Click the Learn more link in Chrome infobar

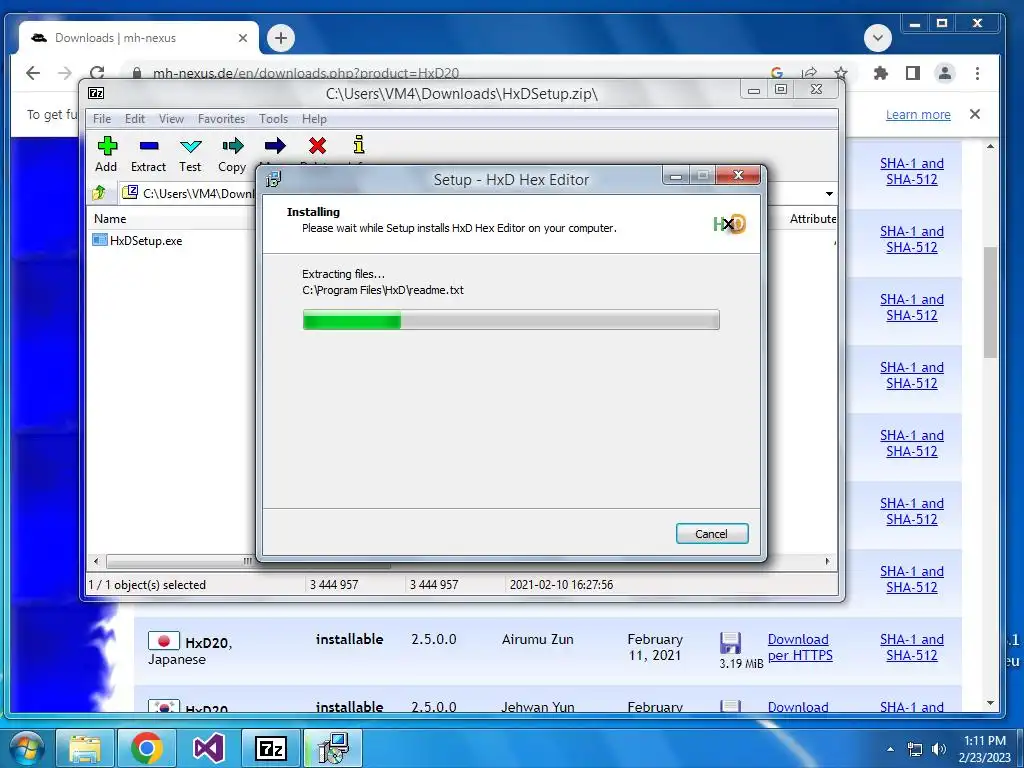(x=918, y=114)
